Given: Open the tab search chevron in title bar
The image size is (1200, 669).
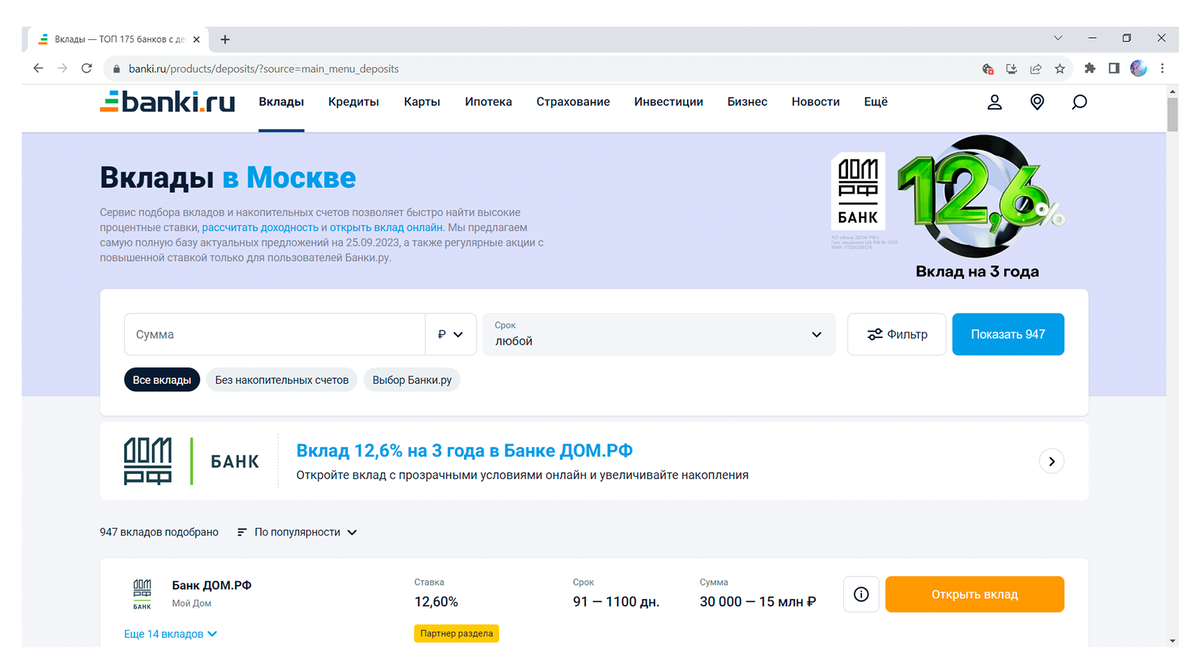Looking at the screenshot, I should (1059, 38).
